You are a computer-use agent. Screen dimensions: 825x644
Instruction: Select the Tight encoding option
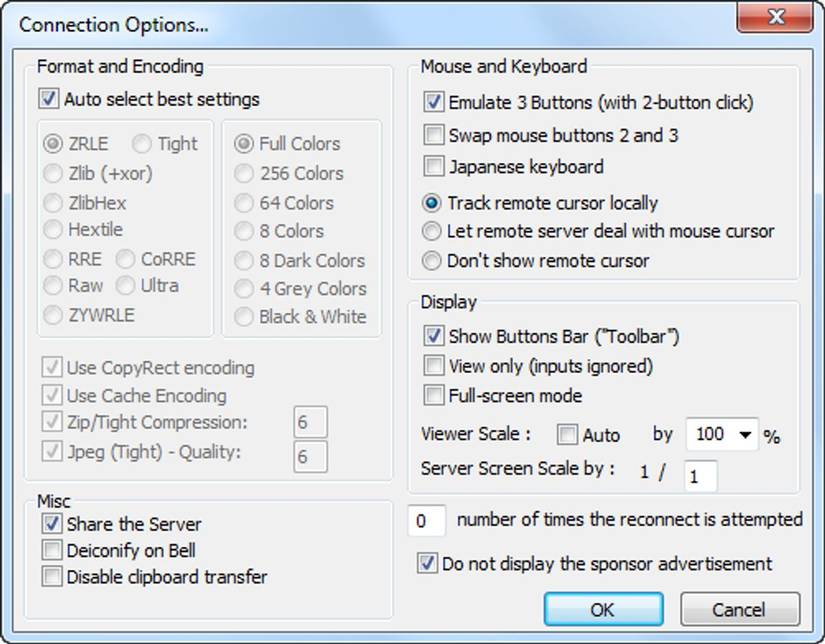(x=141, y=143)
